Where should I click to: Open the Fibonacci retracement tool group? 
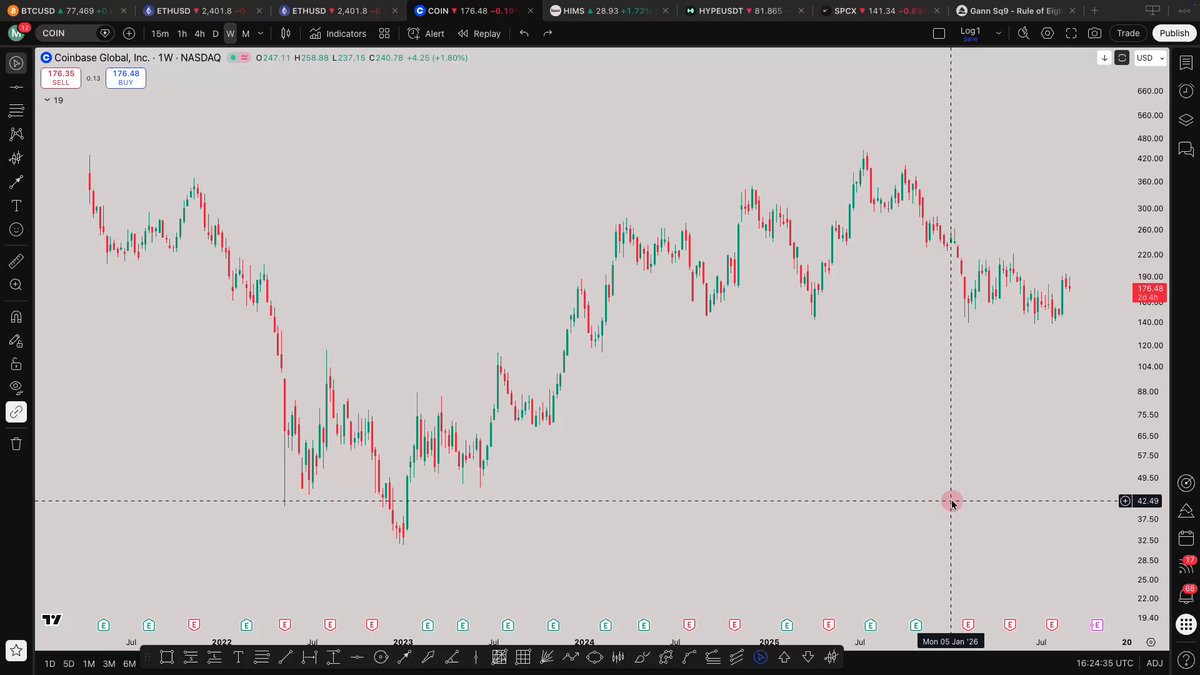16,110
